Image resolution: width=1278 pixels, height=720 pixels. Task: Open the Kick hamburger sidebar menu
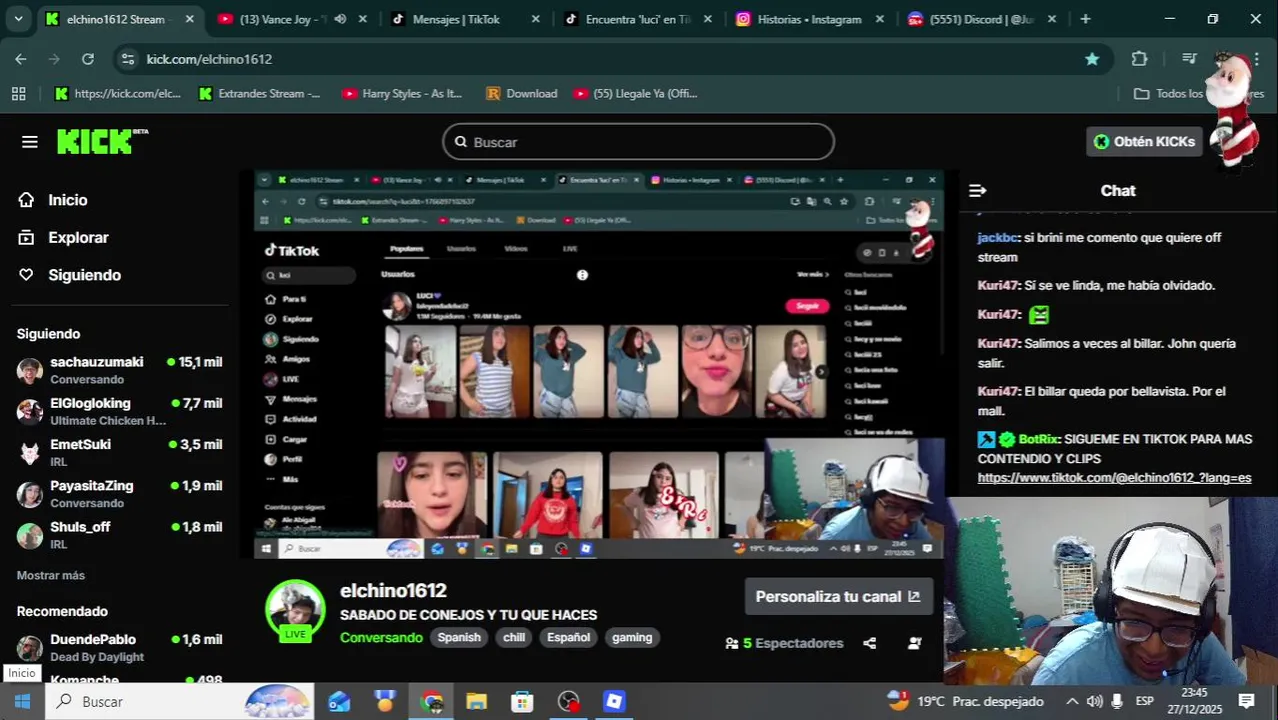29,142
